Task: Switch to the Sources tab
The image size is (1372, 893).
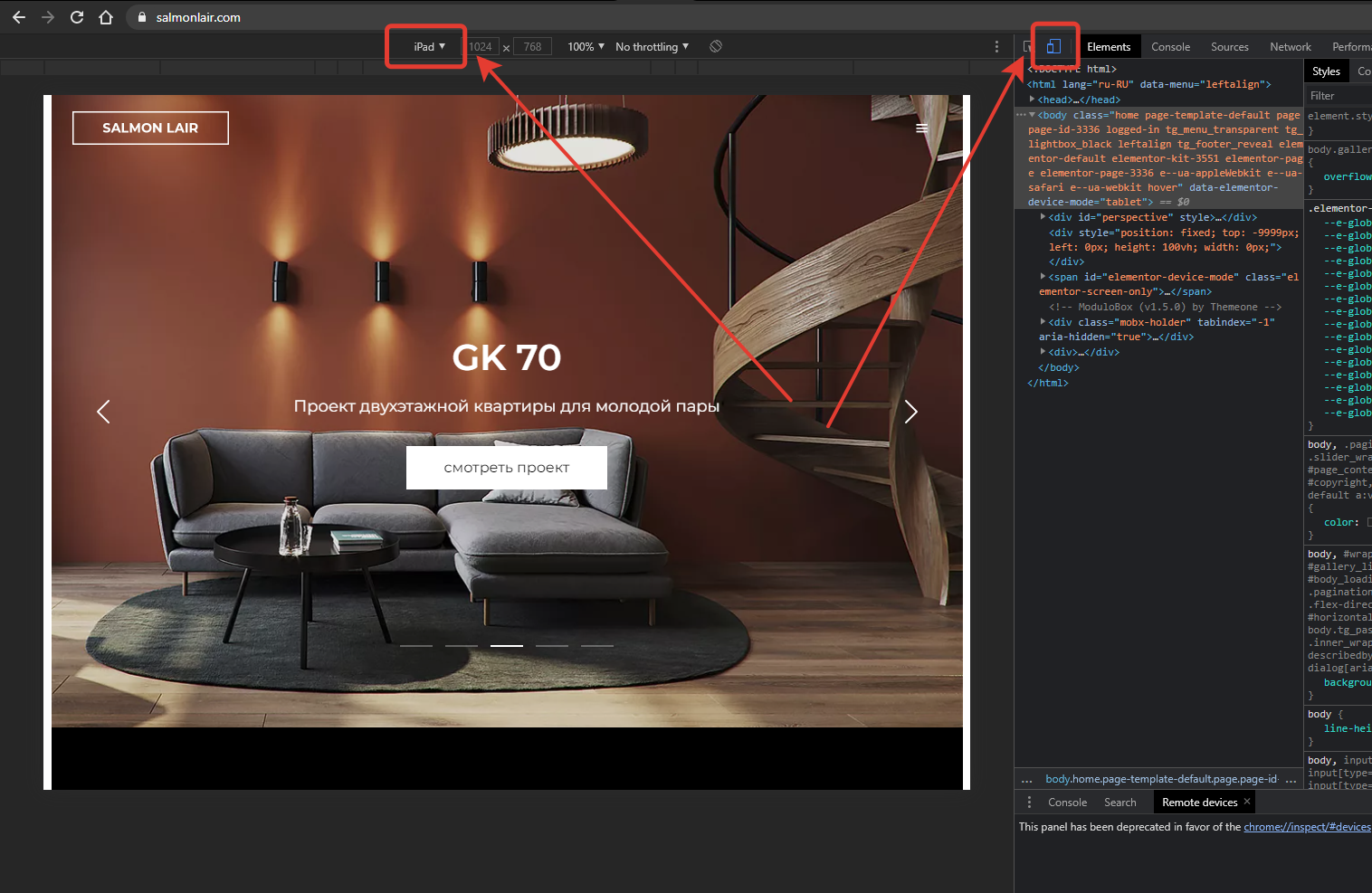Action: (1229, 47)
